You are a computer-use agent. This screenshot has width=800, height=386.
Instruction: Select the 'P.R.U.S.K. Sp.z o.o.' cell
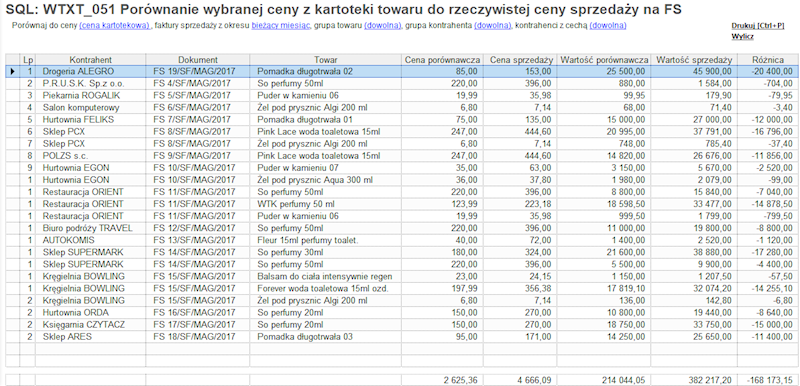[x=91, y=84]
